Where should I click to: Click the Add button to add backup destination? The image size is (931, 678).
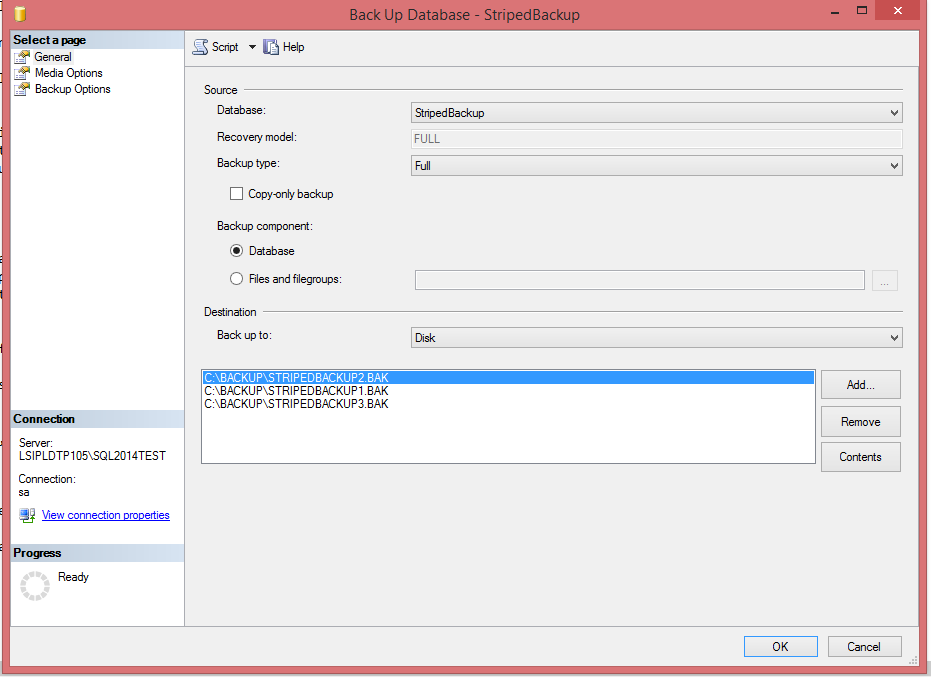[x=859, y=384]
